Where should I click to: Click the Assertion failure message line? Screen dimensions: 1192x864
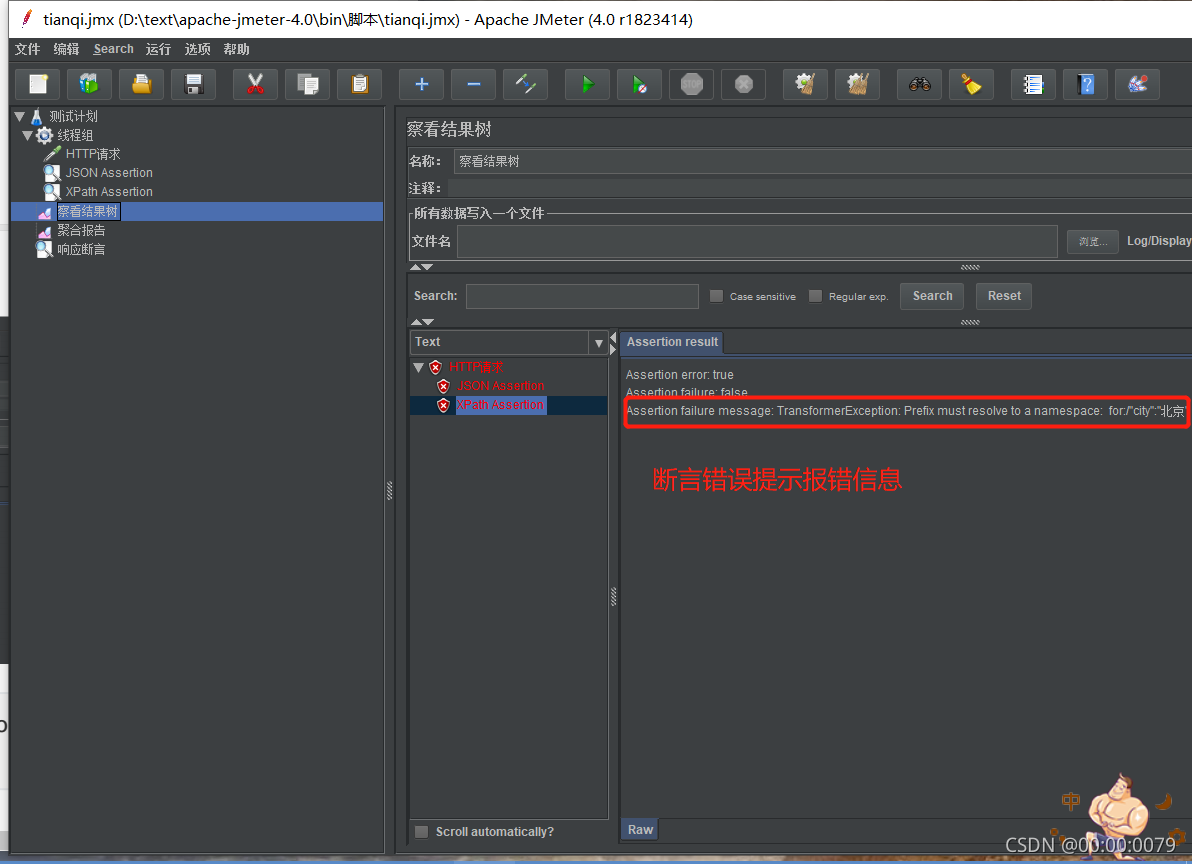(x=905, y=411)
